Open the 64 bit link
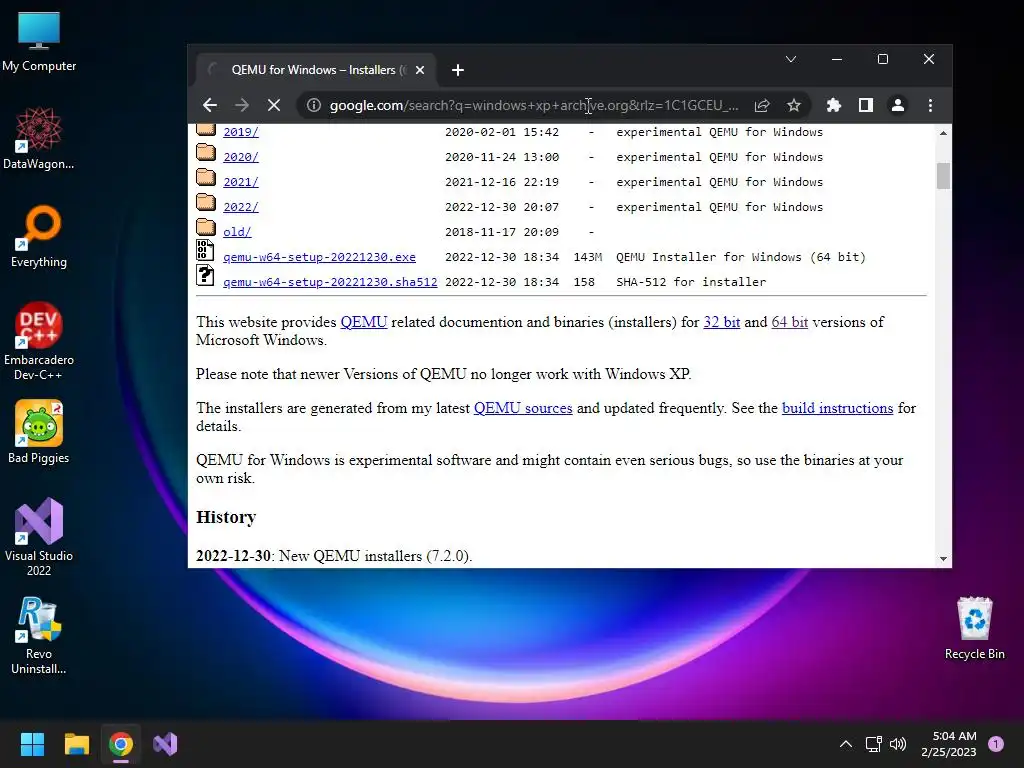Screen dimensions: 1024x768 click(x=790, y=322)
